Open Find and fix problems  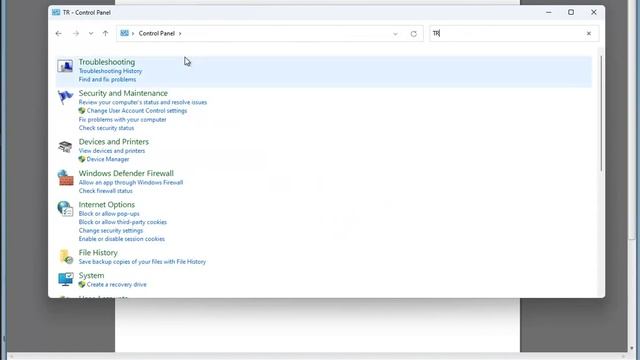[107, 80]
